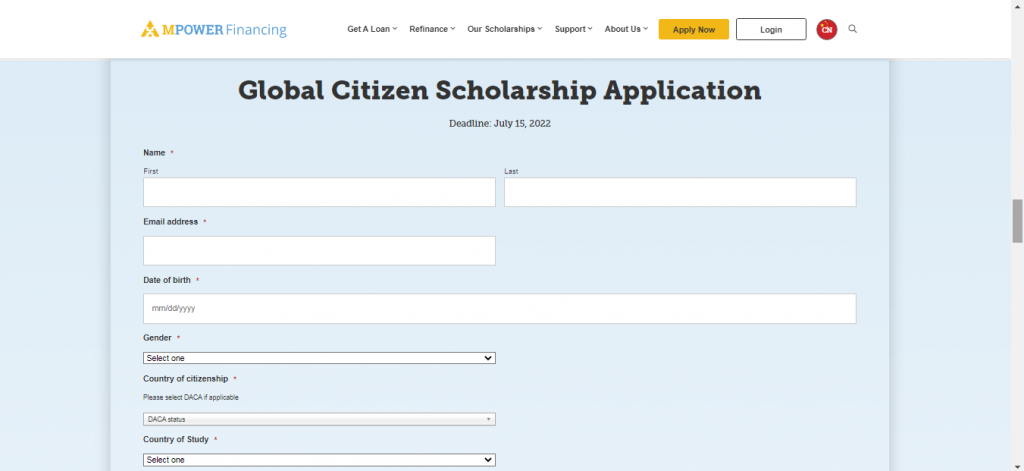Click the MPOWER Financing logo

click(x=214, y=29)
